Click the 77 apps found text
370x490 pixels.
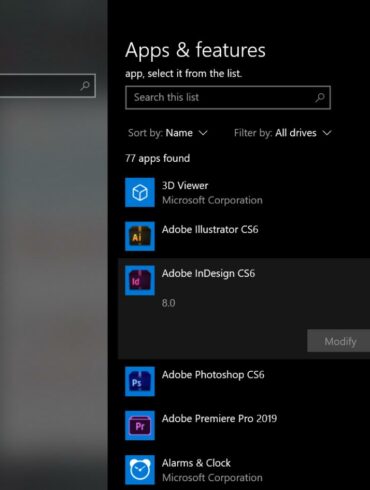157,158
